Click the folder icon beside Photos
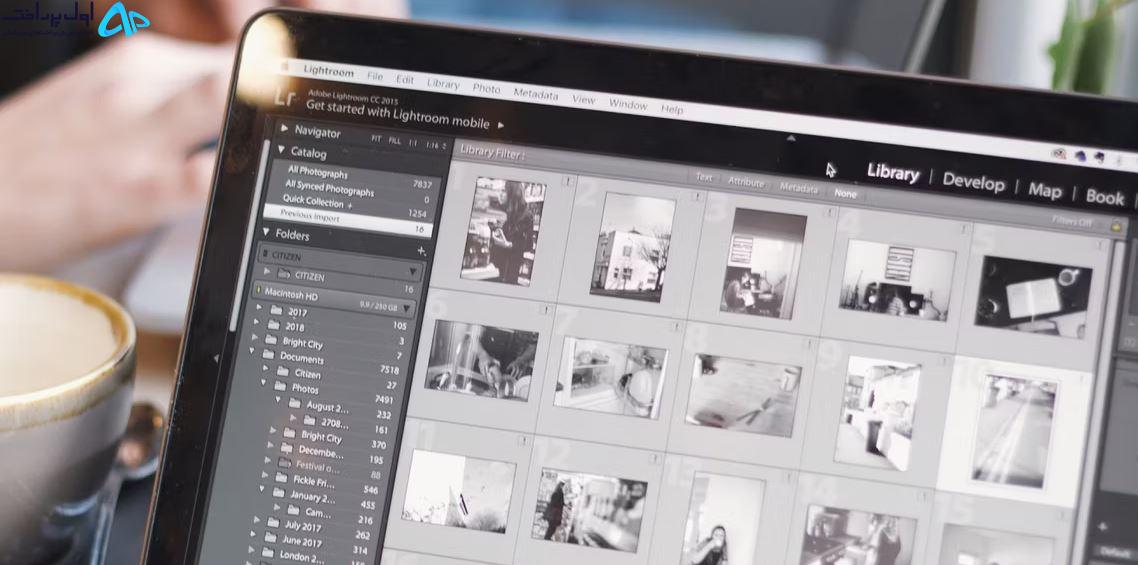Image resolution: width=1138 pixels, height=565 pixels. click(x=281, y=386)
